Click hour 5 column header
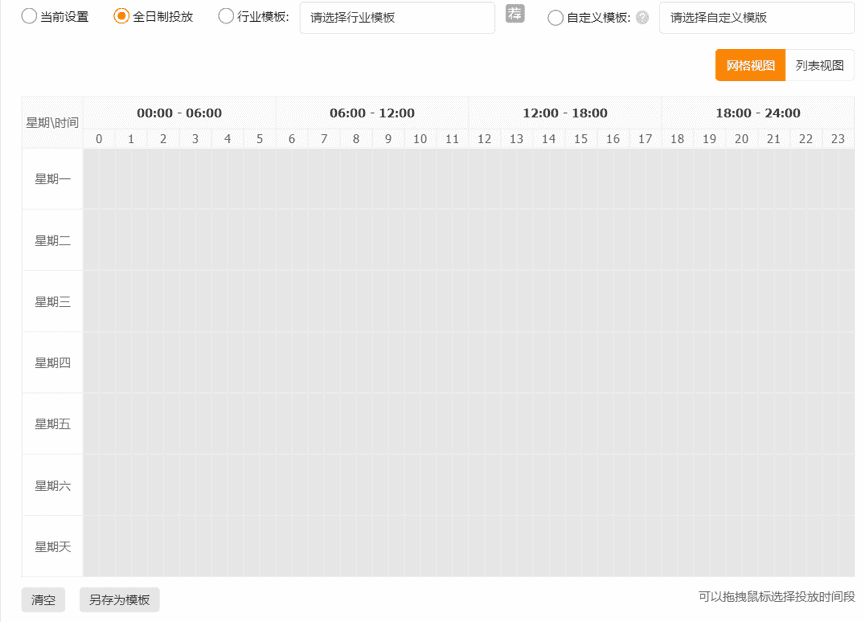The height and width of the screenshot is (622, 865). (259, 138)
